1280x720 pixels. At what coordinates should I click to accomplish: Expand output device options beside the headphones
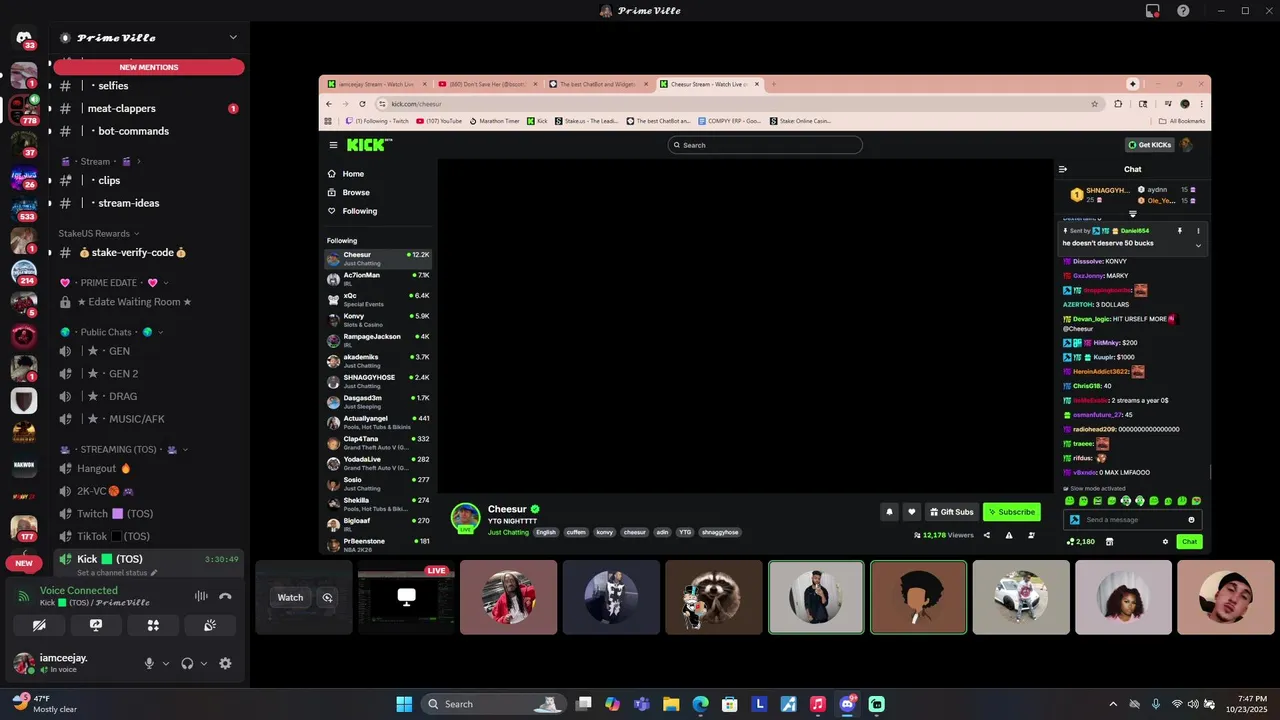pyautogui.click(x=204, y=663)
